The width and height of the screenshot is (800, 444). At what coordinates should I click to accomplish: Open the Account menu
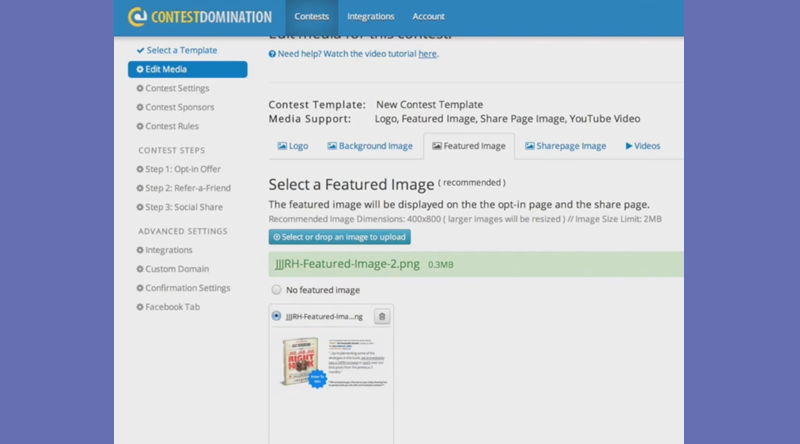428,16
